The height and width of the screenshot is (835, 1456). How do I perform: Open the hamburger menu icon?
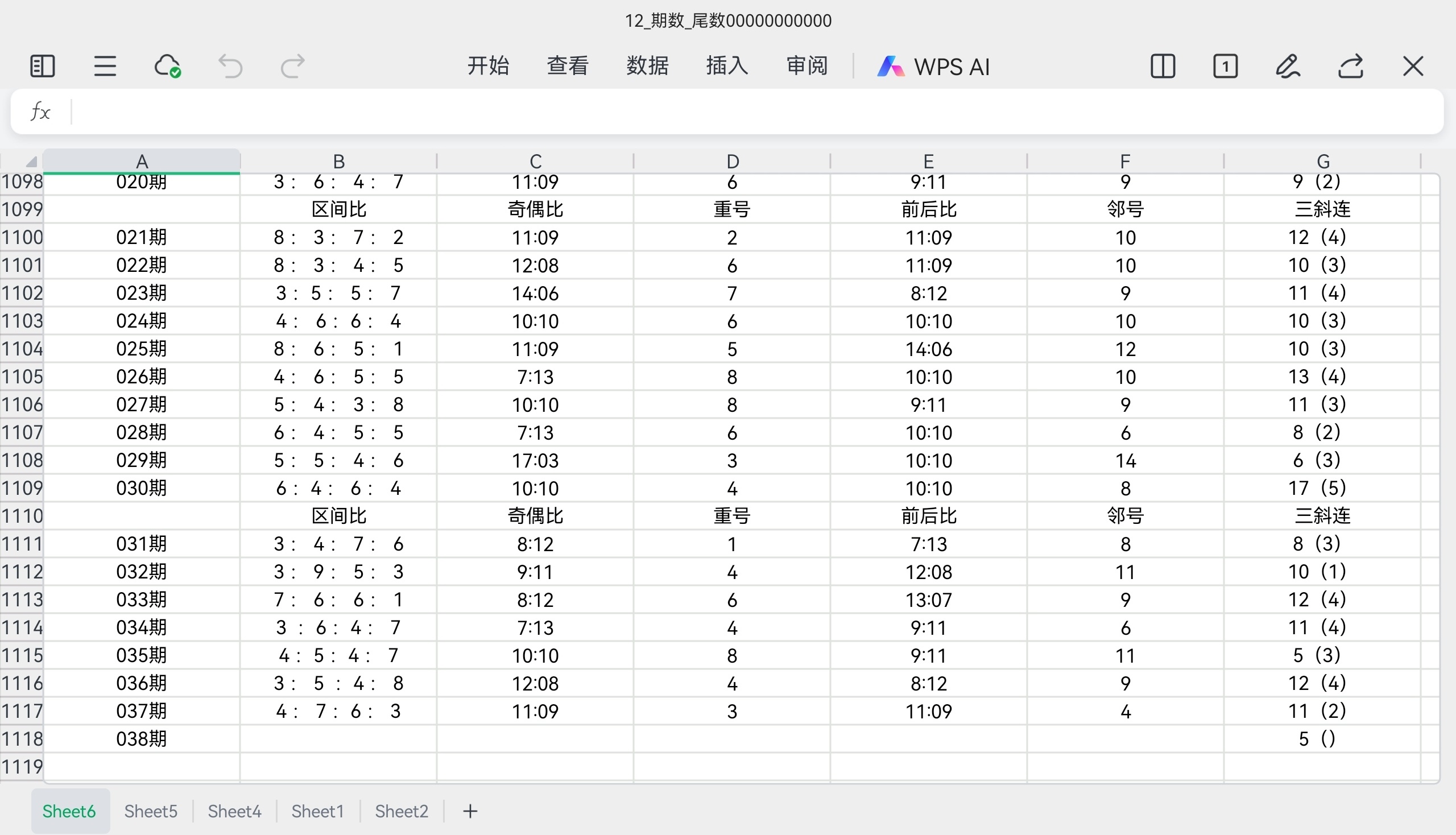tap(105, 66)
